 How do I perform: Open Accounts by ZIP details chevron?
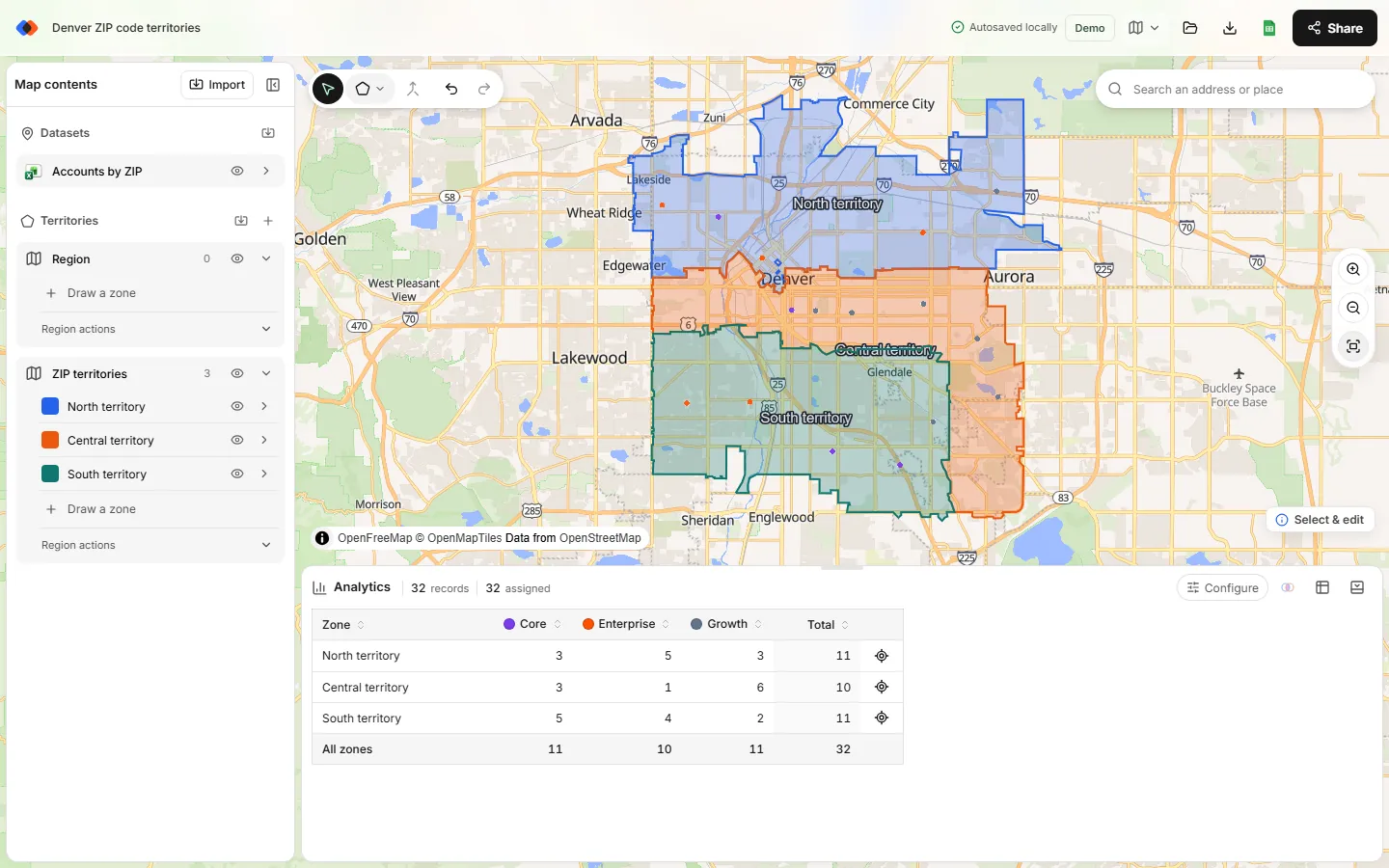[266, 171]
